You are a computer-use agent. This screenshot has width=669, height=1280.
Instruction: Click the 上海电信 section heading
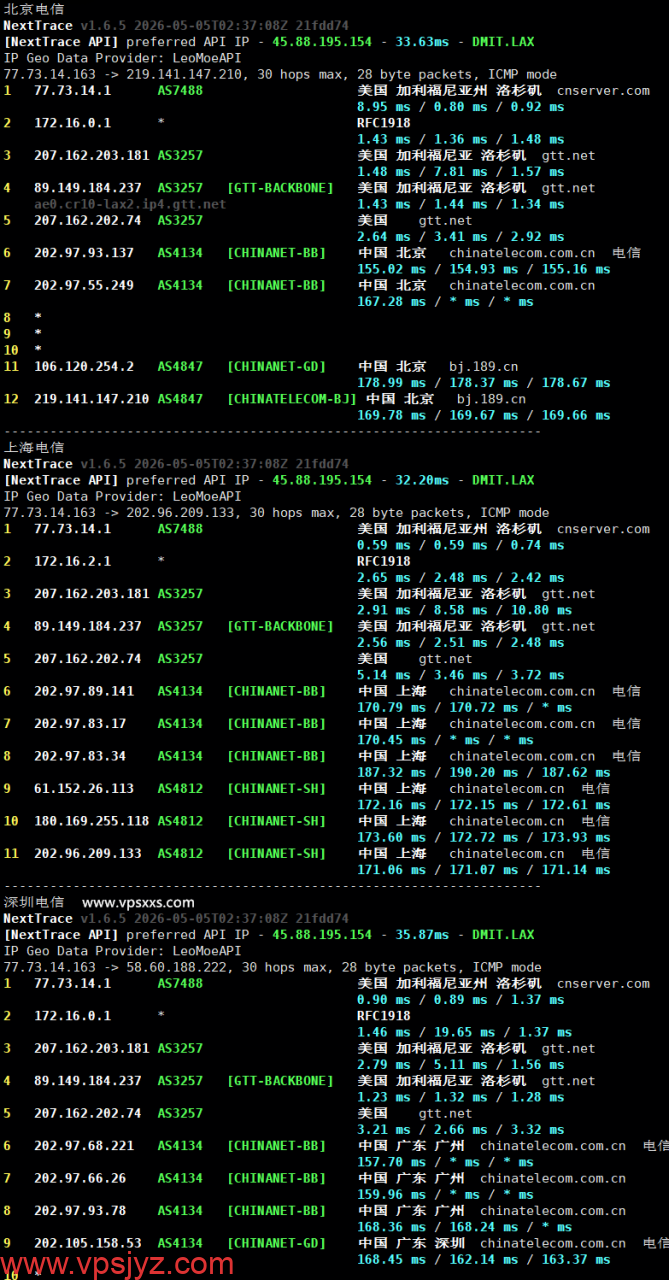point(33,447)
